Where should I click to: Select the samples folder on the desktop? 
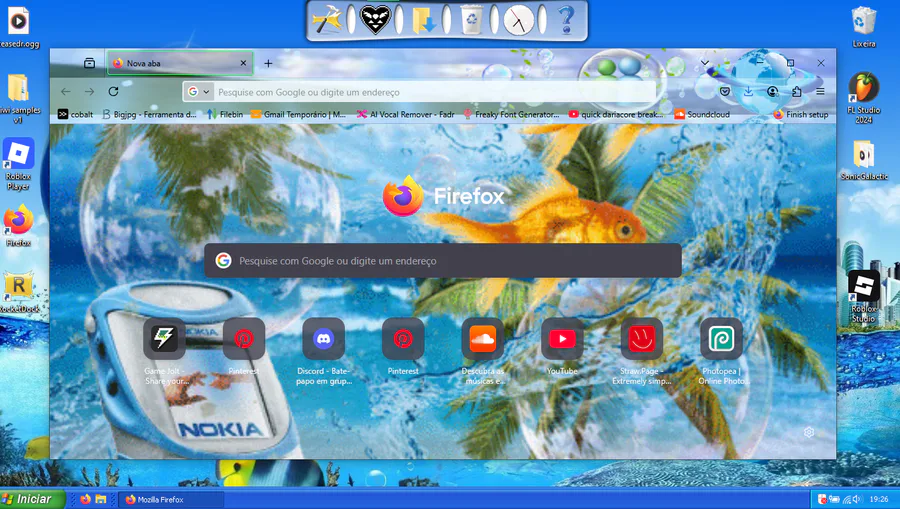click(x=18, y=99)
